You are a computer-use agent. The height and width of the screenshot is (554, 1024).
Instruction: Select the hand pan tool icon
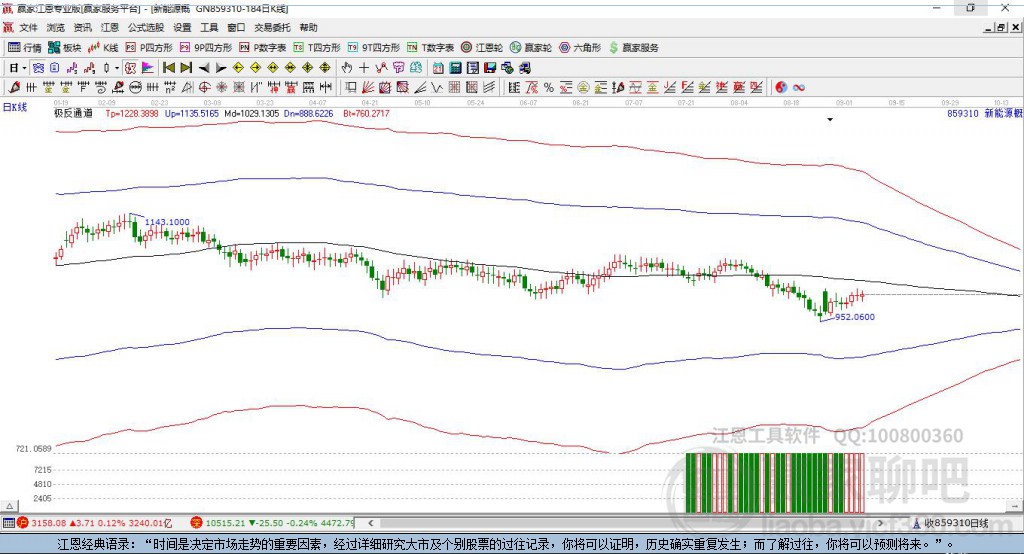(347, 68)
